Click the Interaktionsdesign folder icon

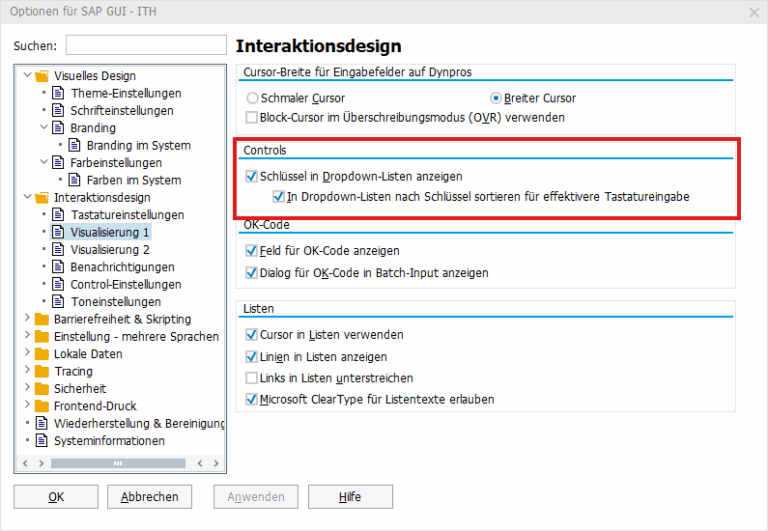point(42,197)
